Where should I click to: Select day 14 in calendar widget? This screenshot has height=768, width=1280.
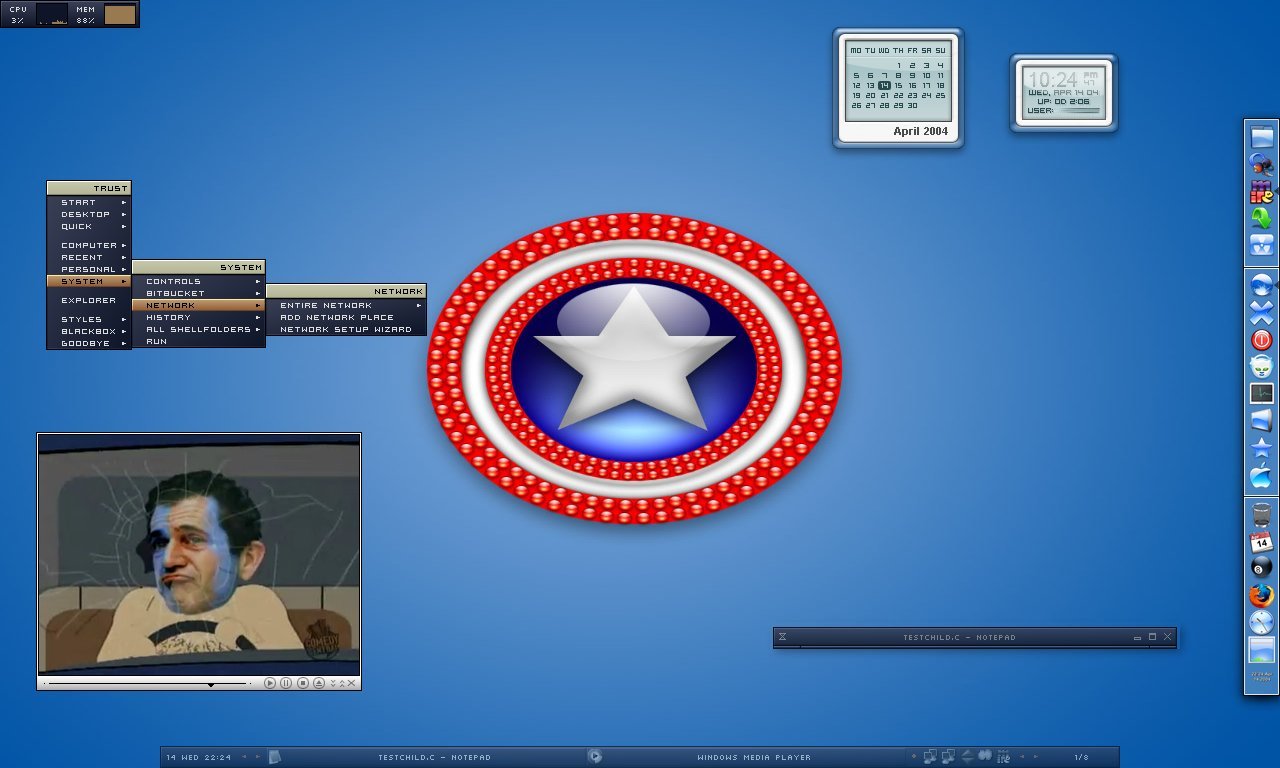coord(884,85)
